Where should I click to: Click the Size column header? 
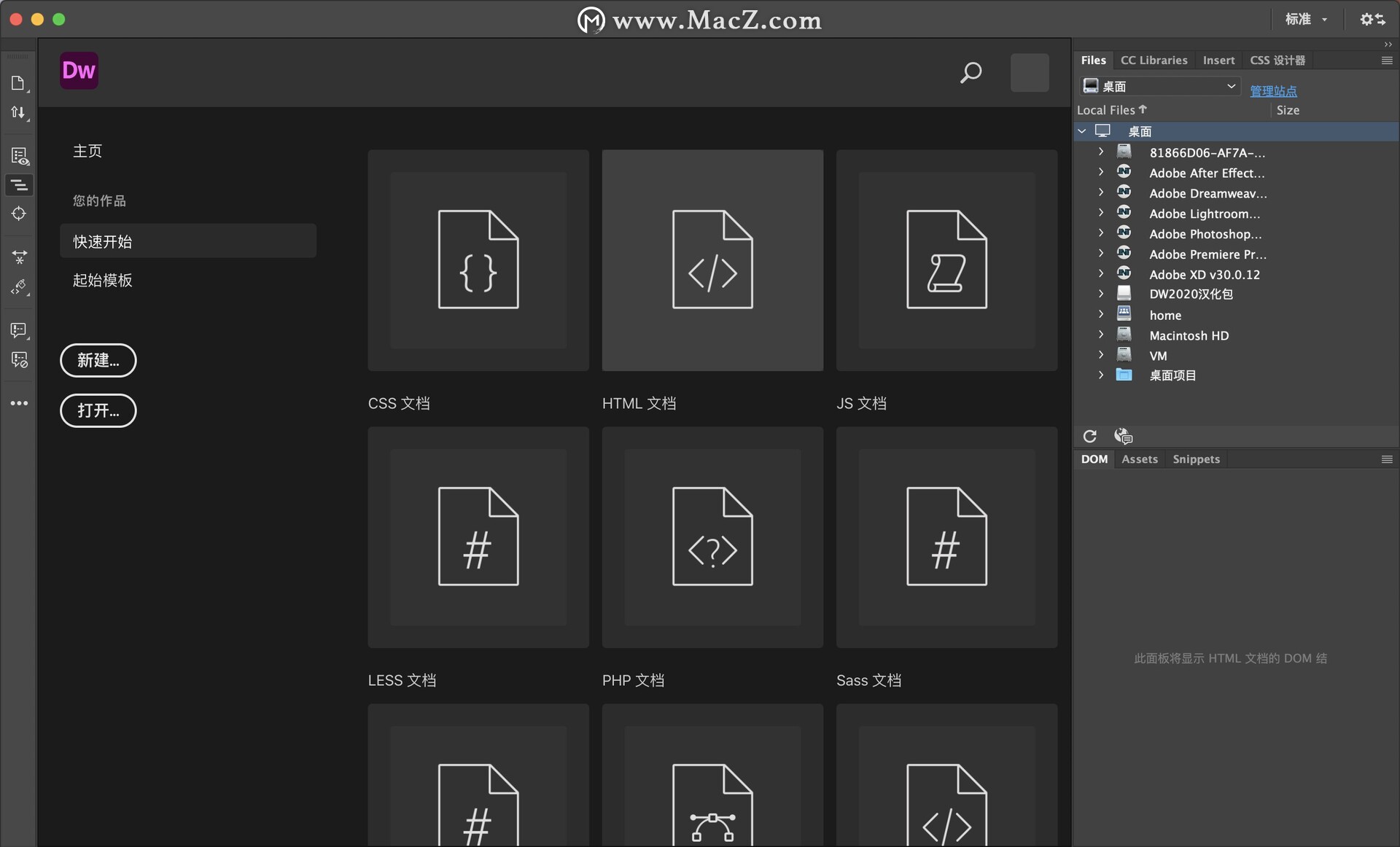[1288, 110]
